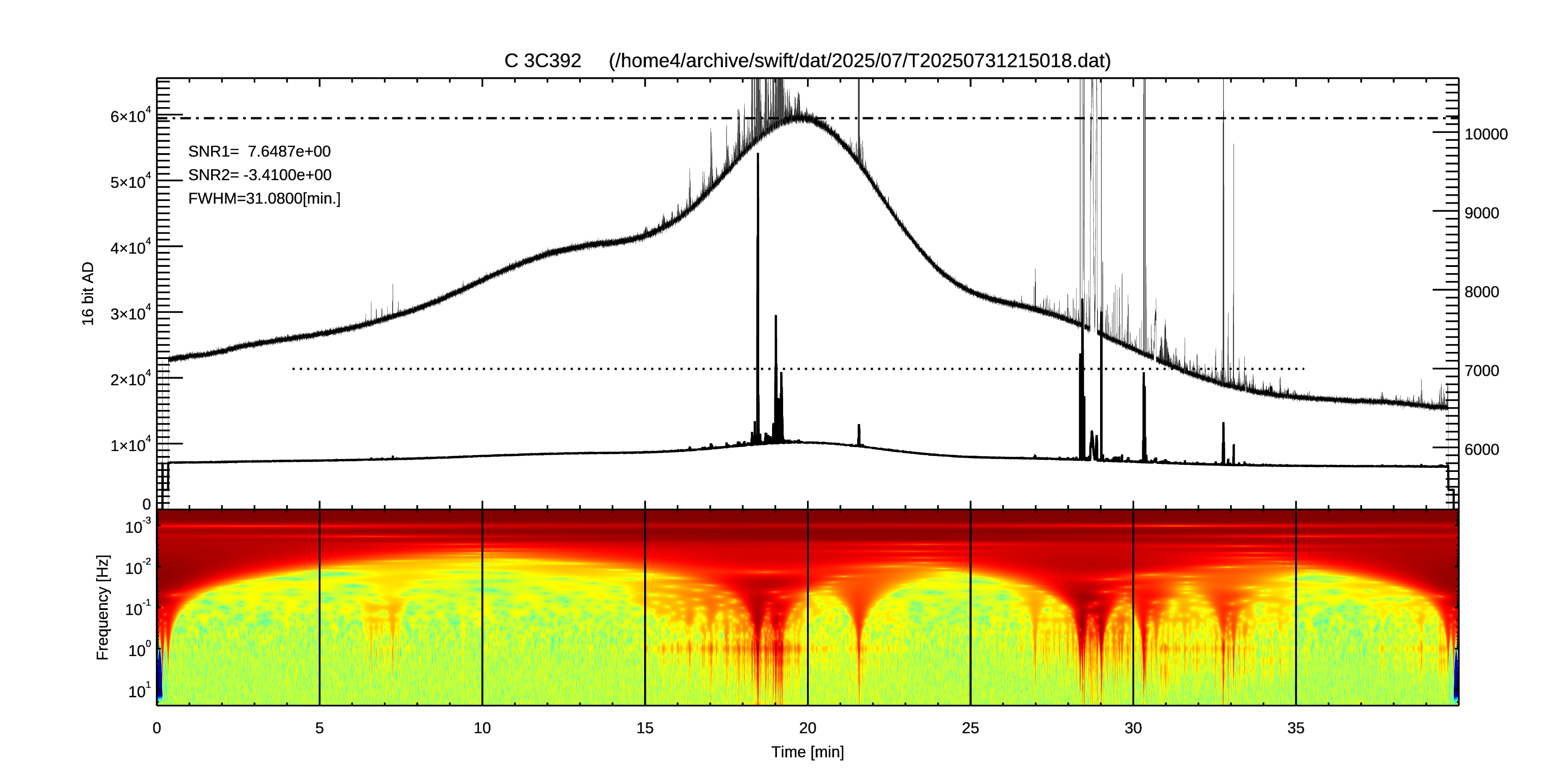Click the time axis label '10'

click(x=482, y=728)
